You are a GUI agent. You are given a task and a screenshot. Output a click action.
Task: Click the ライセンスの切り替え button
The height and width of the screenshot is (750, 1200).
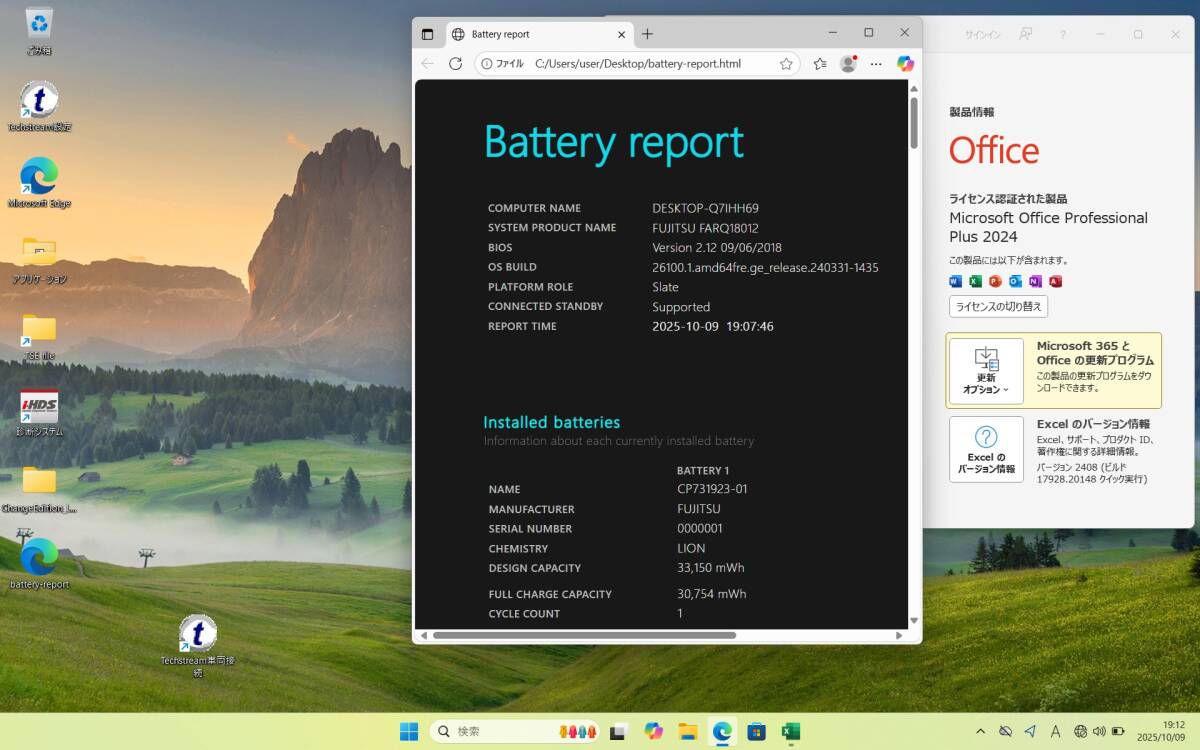(998, 306)
